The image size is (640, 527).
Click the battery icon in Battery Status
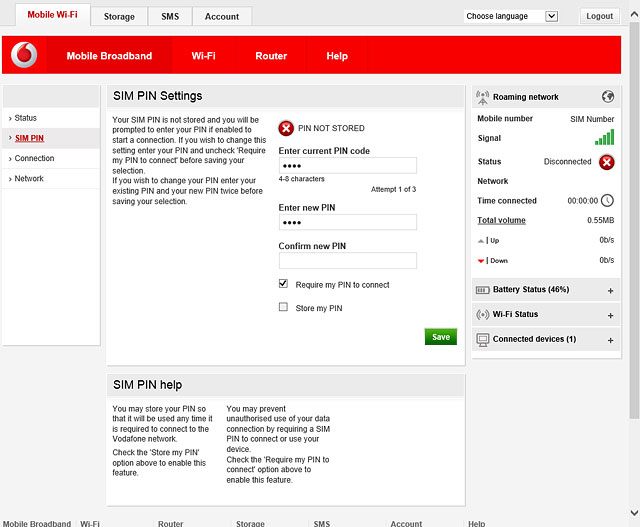(x=482, y=290)
